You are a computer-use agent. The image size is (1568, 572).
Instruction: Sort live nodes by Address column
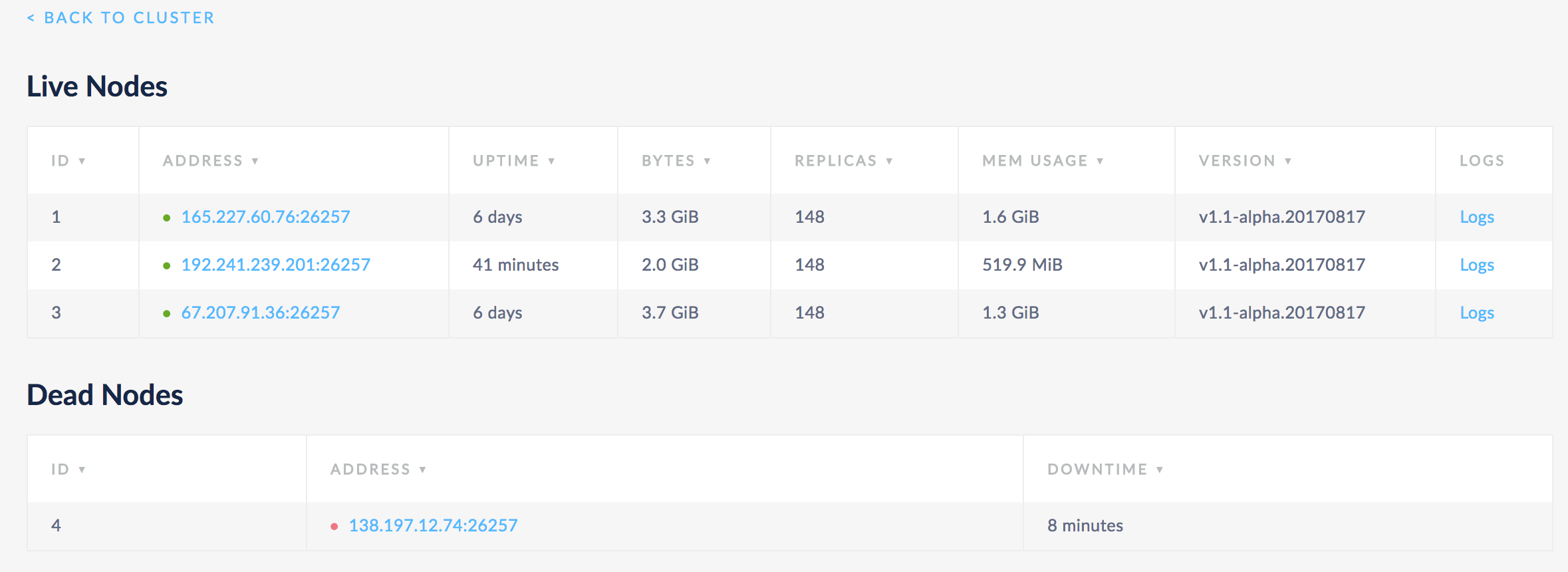210,161
